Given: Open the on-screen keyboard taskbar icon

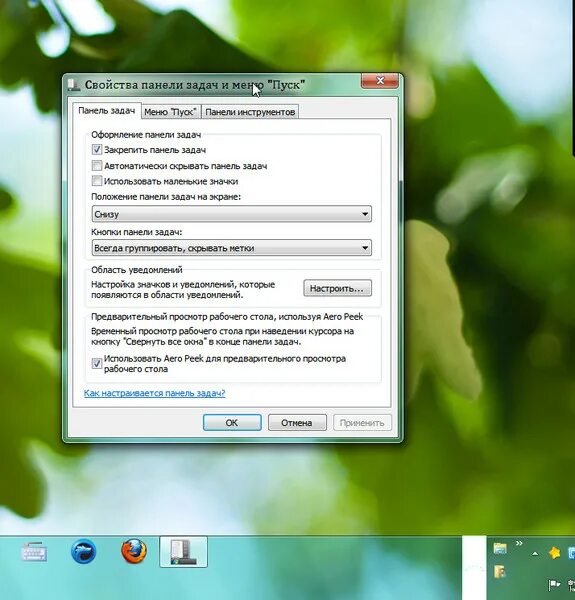Looking at the screenshot, I should (x=34, y=552).
